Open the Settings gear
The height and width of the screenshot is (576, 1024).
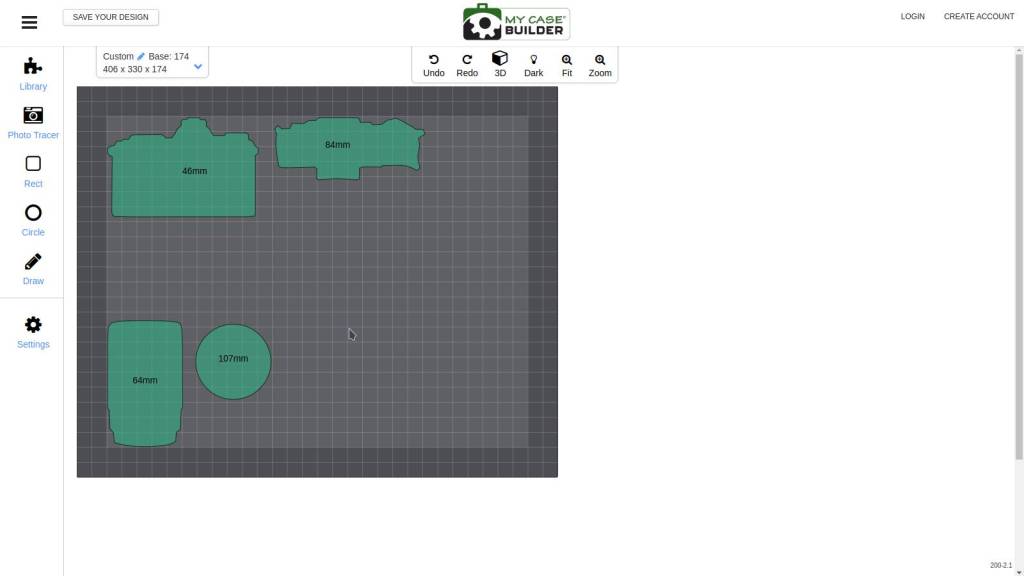pos(33,332)
